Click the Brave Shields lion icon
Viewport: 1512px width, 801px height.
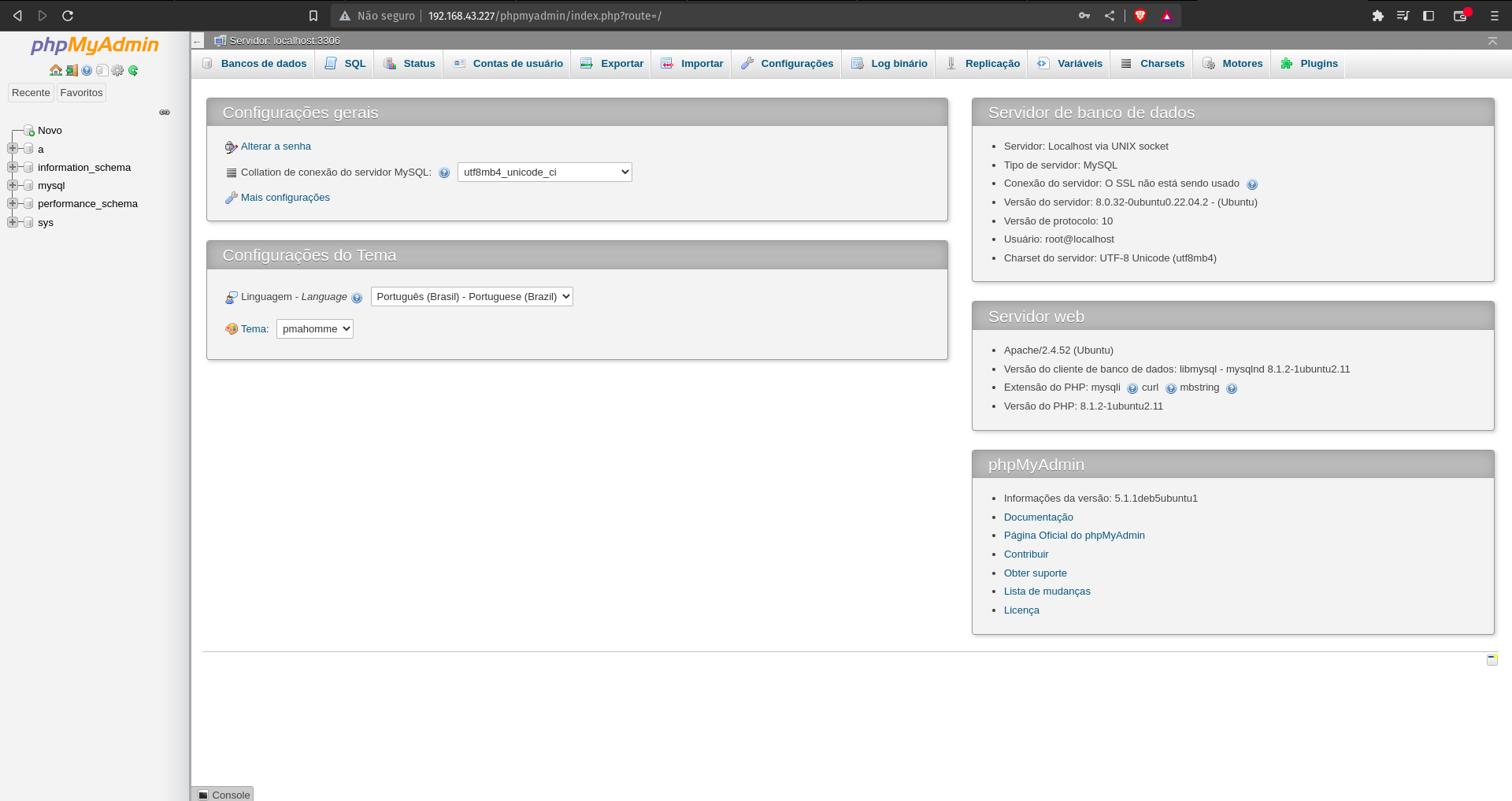[x=1140, y=15]
